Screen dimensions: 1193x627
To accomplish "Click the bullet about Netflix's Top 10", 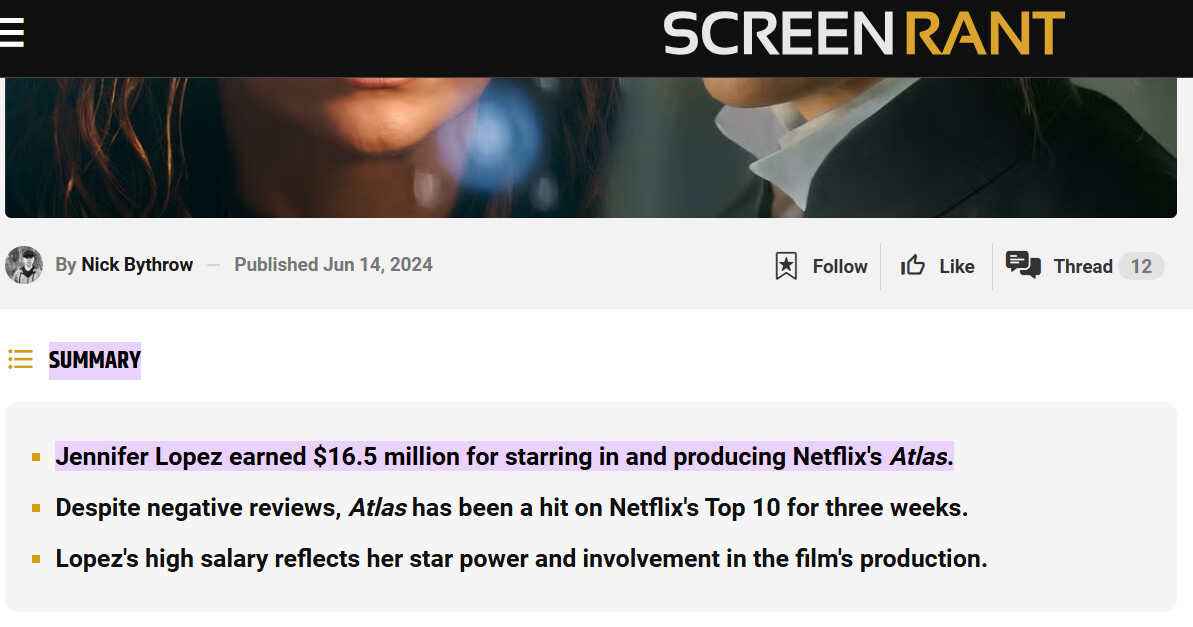I will (x=511, y=508).
